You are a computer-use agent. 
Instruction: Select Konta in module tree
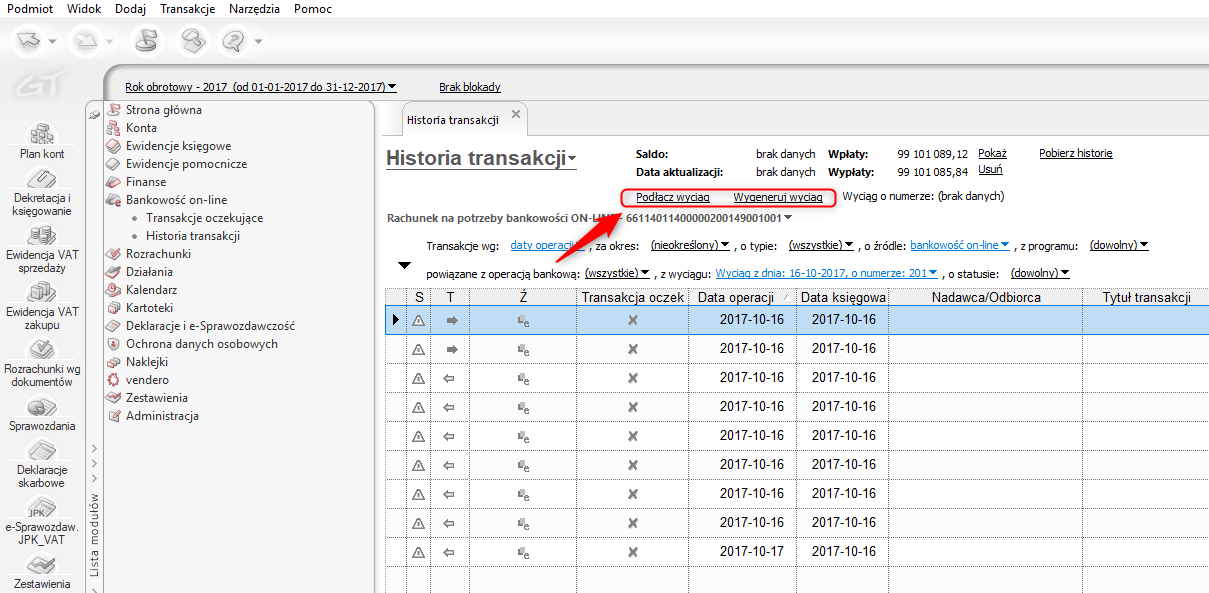click(x=141, y=128)
